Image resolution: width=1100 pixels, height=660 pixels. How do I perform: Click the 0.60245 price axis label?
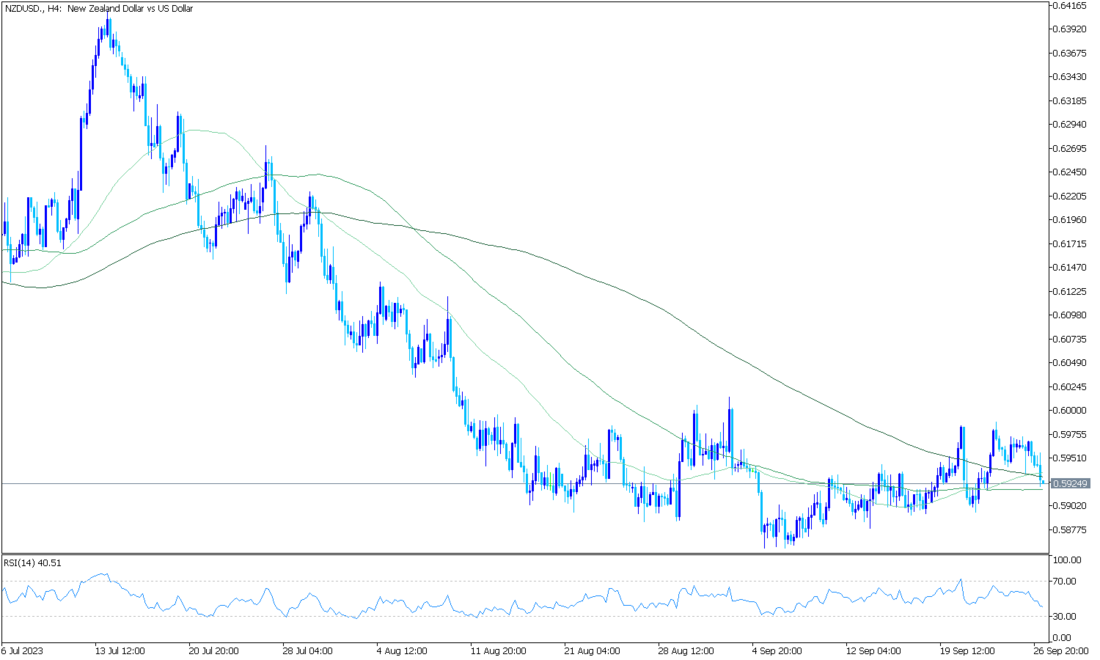pos(1071,387)
